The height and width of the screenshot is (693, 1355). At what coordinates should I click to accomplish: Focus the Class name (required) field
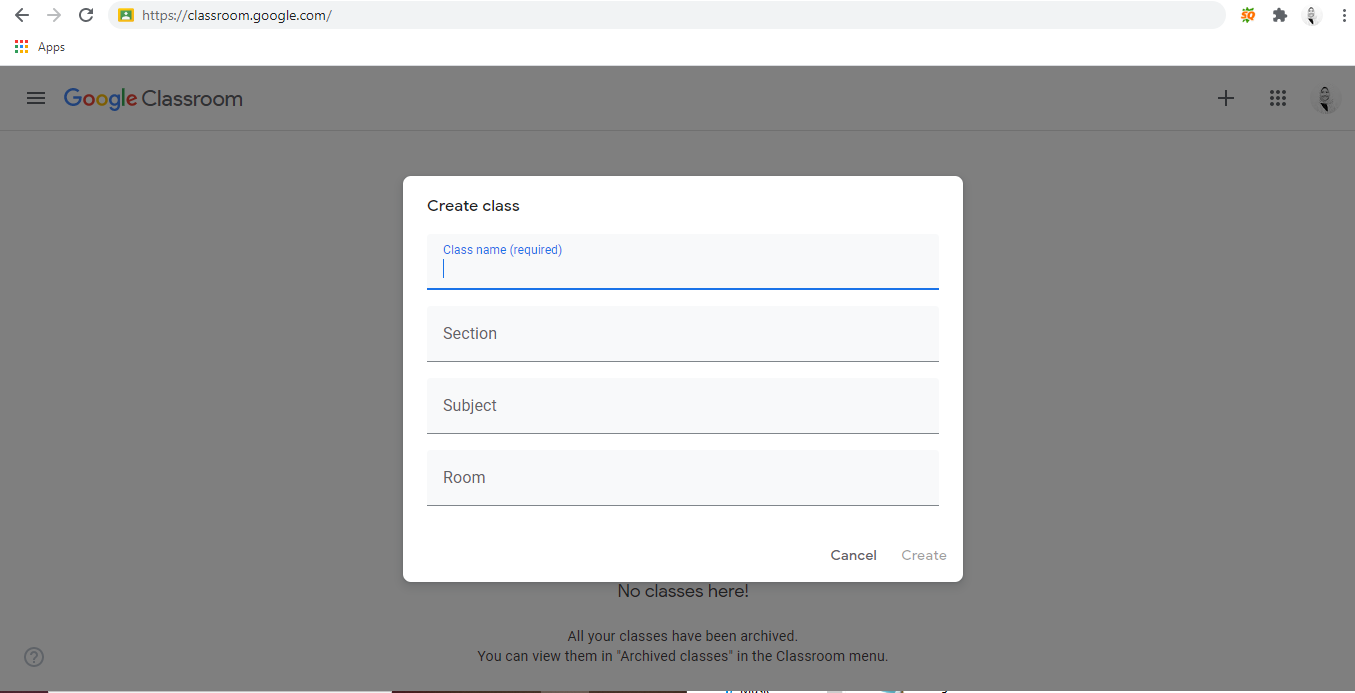pos(682,268)
